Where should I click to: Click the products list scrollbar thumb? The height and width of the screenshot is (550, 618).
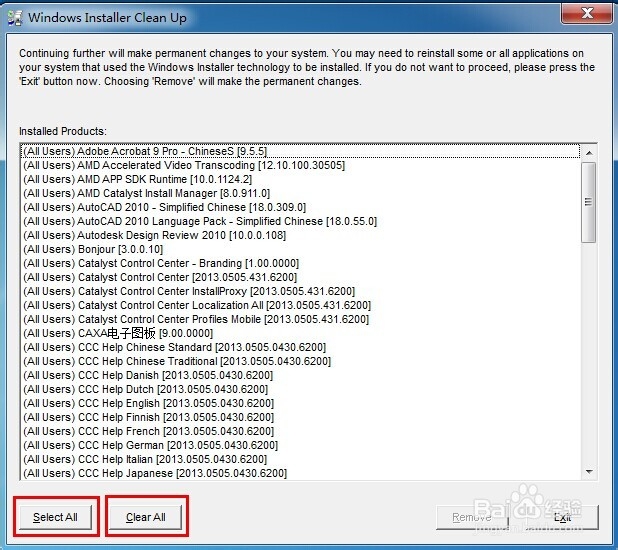click(x=589, y=202)
